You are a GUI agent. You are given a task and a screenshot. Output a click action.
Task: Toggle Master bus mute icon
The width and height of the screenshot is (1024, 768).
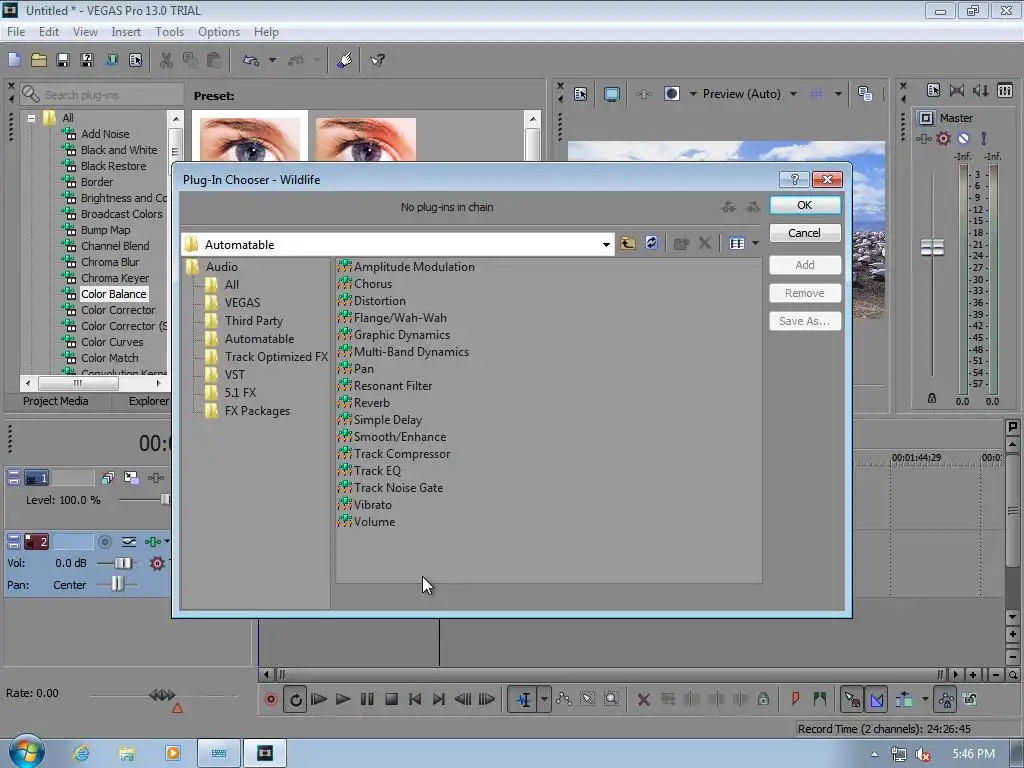(x=963, y=138)
